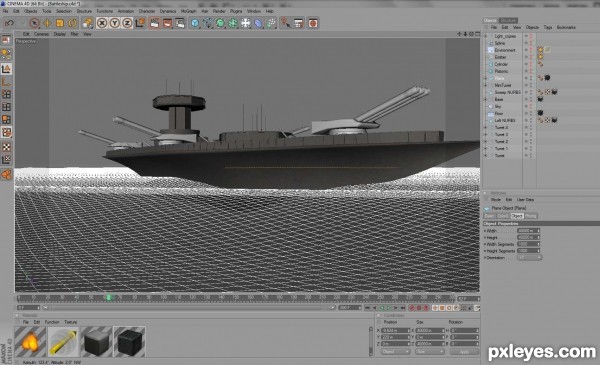The width and height of the screenshot is (600, 365).
Task: Switch the coordinate system icon
Action: [x=140, y=23]
